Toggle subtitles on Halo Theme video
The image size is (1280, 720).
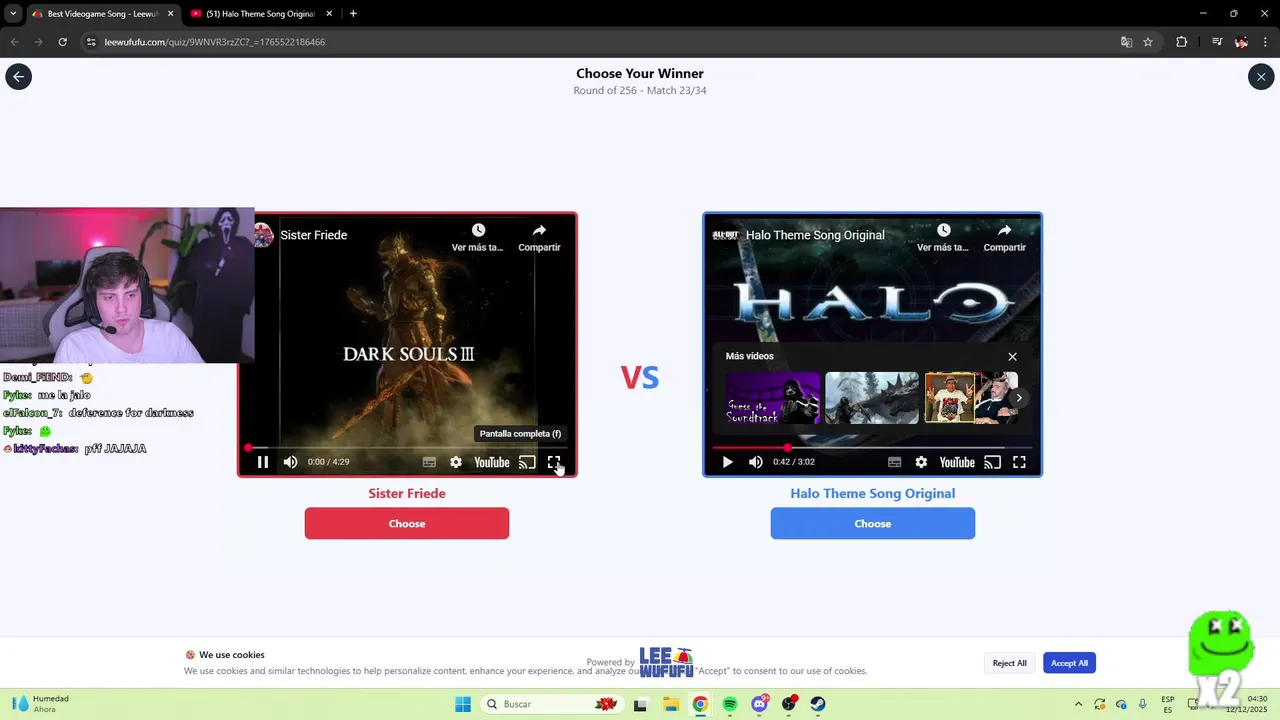tap(894, 462)
